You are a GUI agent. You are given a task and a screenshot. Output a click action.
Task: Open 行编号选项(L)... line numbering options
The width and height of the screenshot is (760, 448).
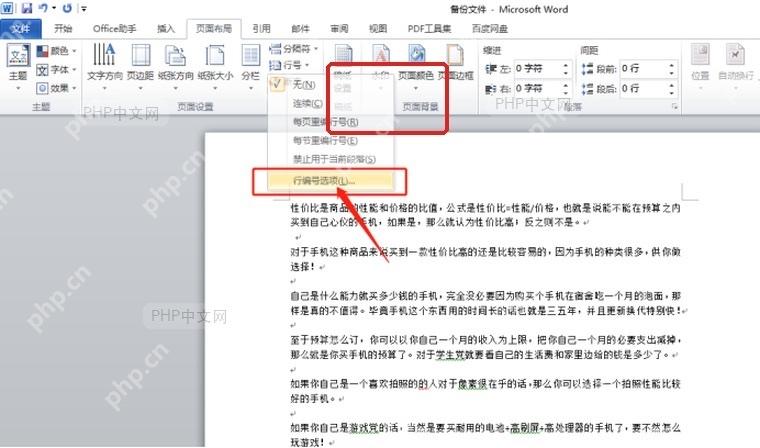pyautogui.click(x=331, y=181)
